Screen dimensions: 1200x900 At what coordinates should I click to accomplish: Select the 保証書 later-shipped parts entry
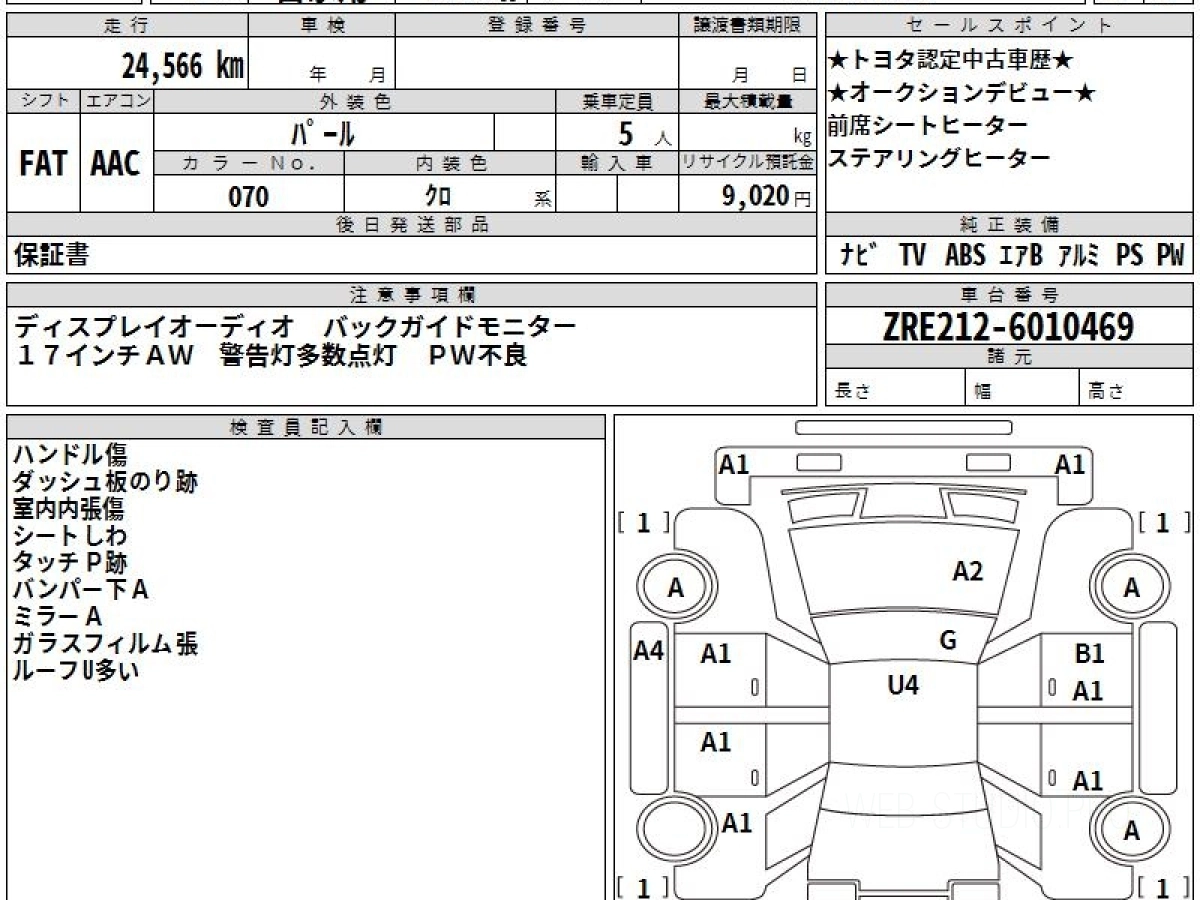pos(51,255)
